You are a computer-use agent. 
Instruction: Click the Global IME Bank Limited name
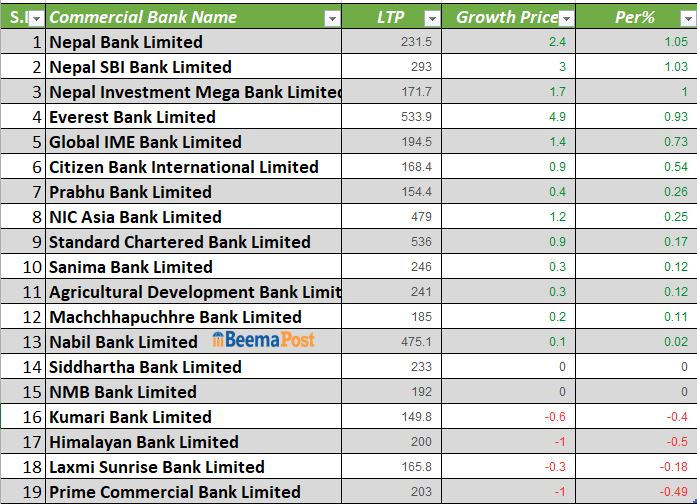coord(145,142)
